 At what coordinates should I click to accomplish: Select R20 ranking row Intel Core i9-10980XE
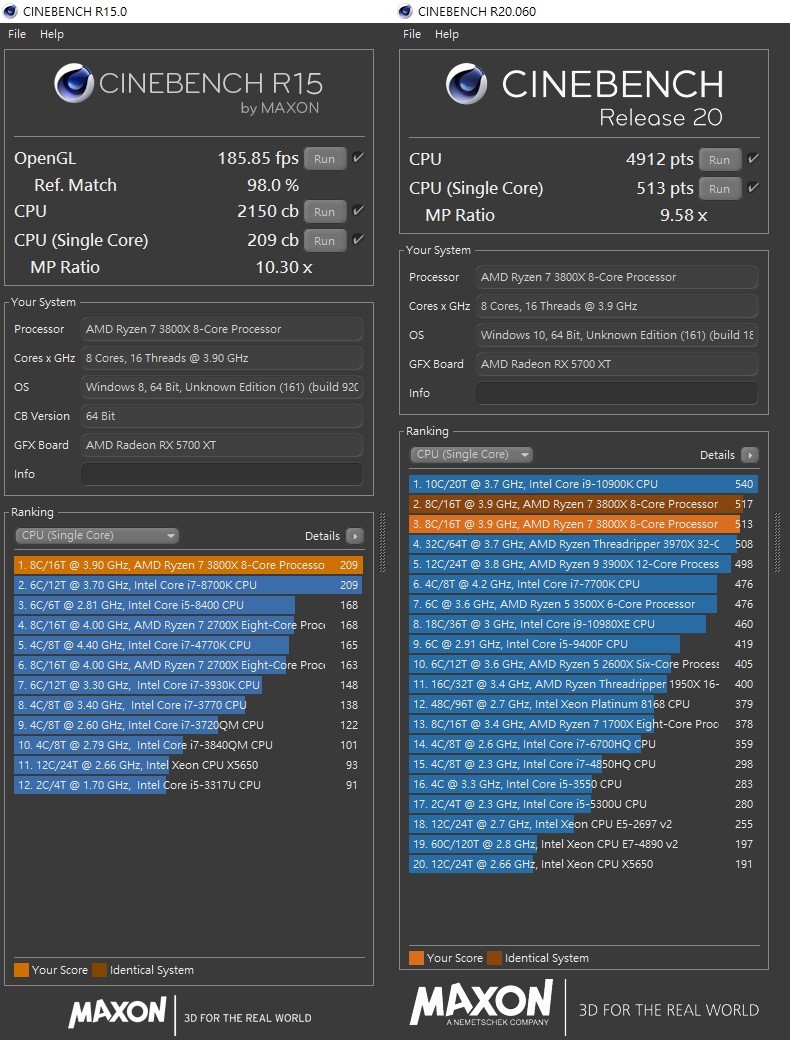[584, 624]
